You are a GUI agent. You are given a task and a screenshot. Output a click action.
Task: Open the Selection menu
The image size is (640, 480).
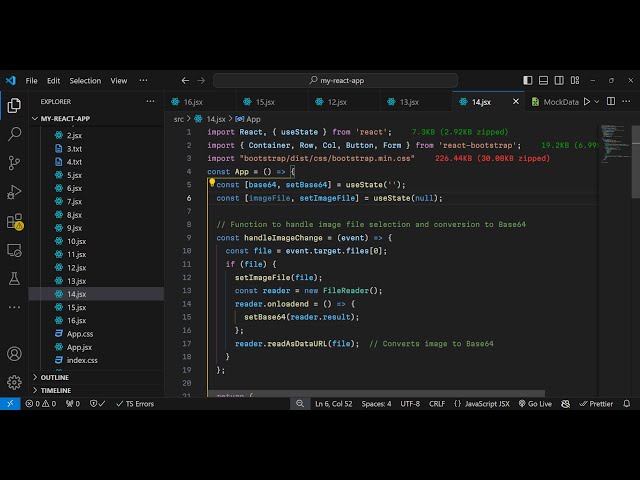tap(85, 81)
